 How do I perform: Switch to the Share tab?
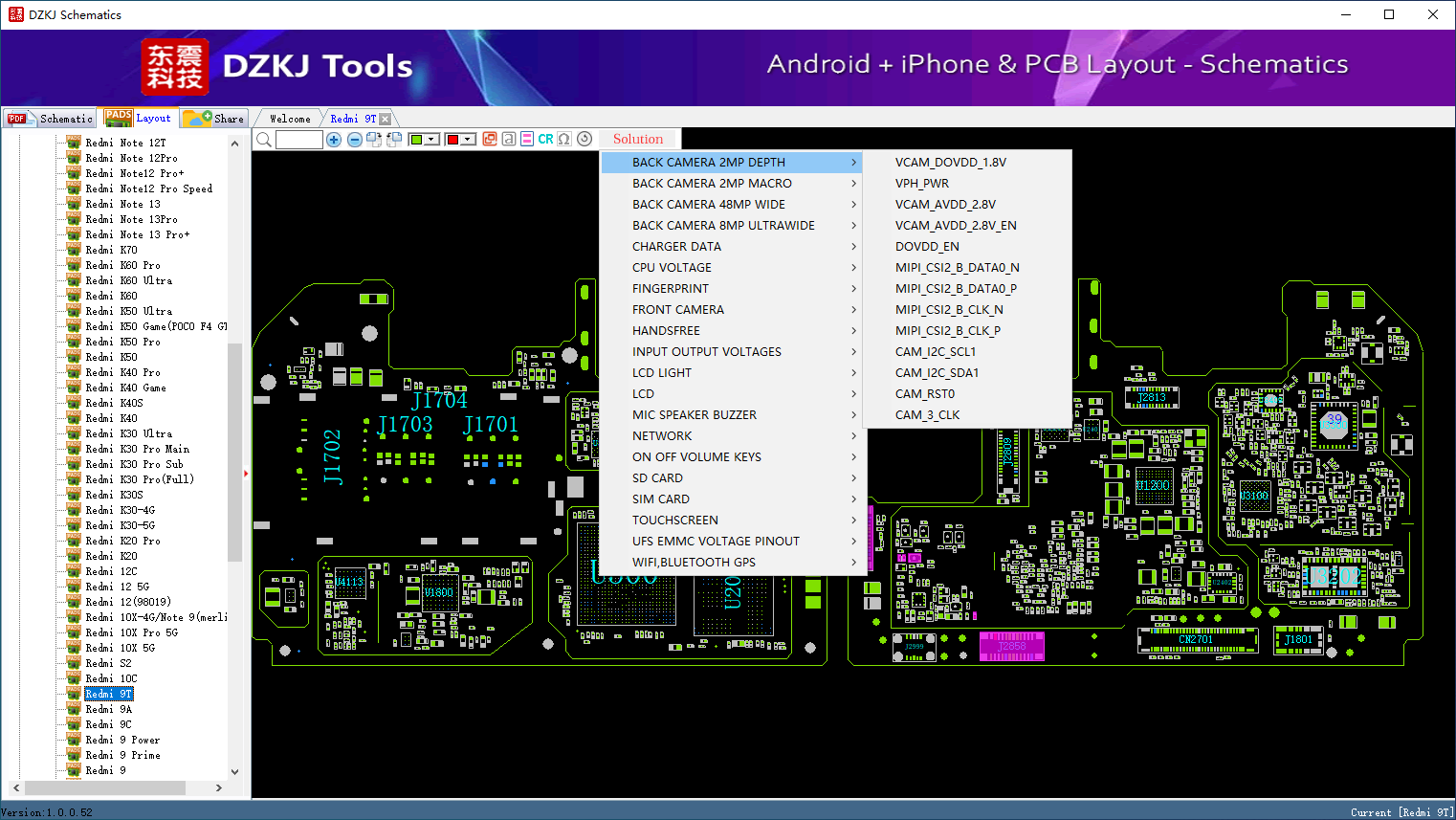[x=214, y=119]
